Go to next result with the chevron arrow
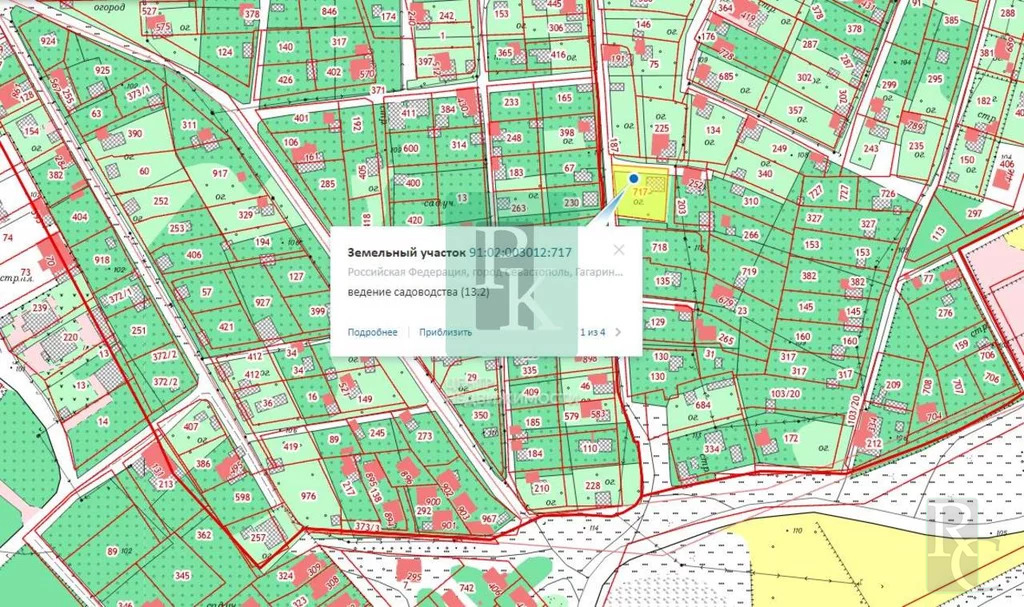1024x607 pixels. point(619,332)
